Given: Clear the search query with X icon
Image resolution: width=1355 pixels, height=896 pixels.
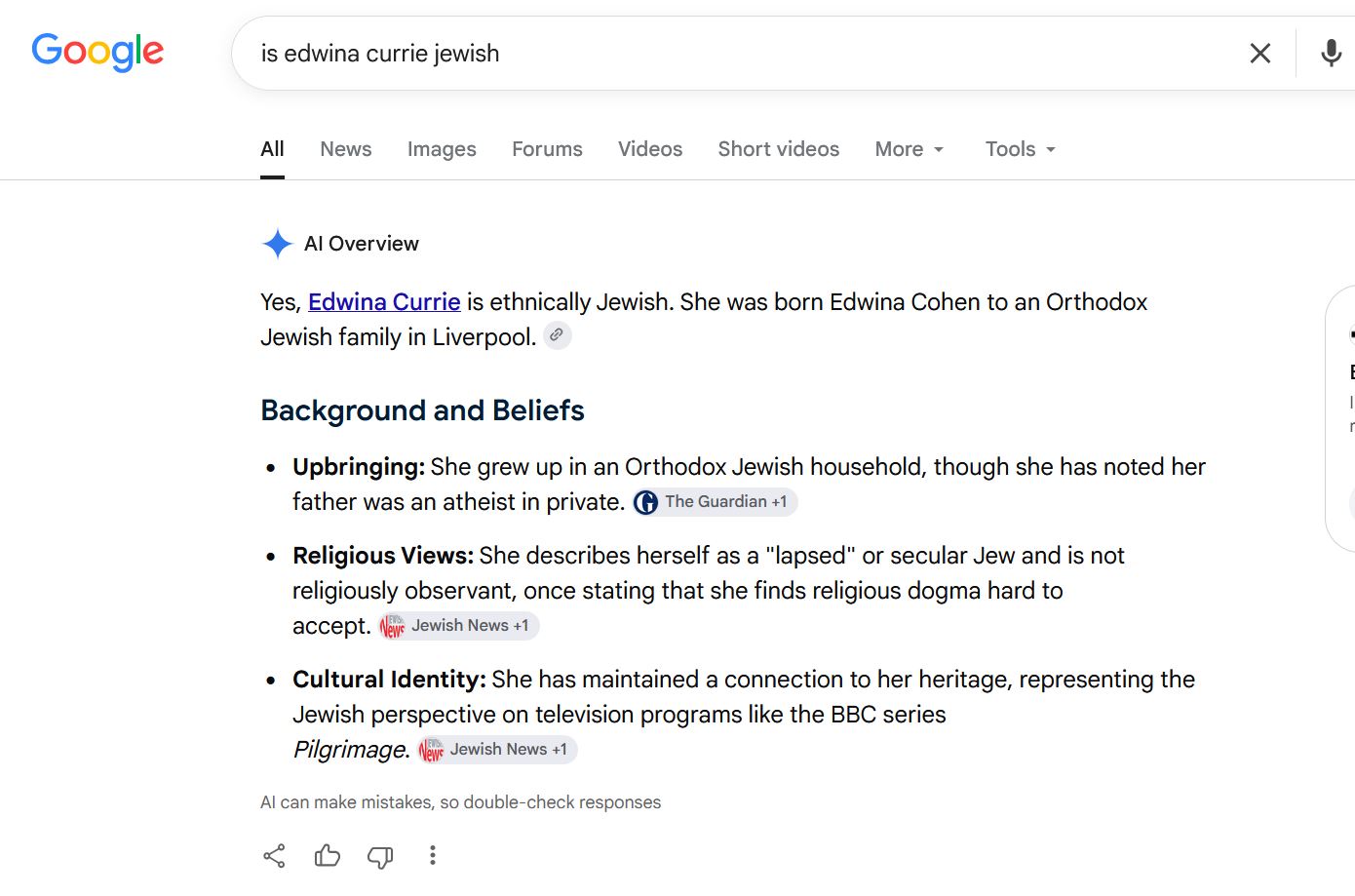Looking at the screenshot, I should pyautogui.click(x=1260, y=54).
